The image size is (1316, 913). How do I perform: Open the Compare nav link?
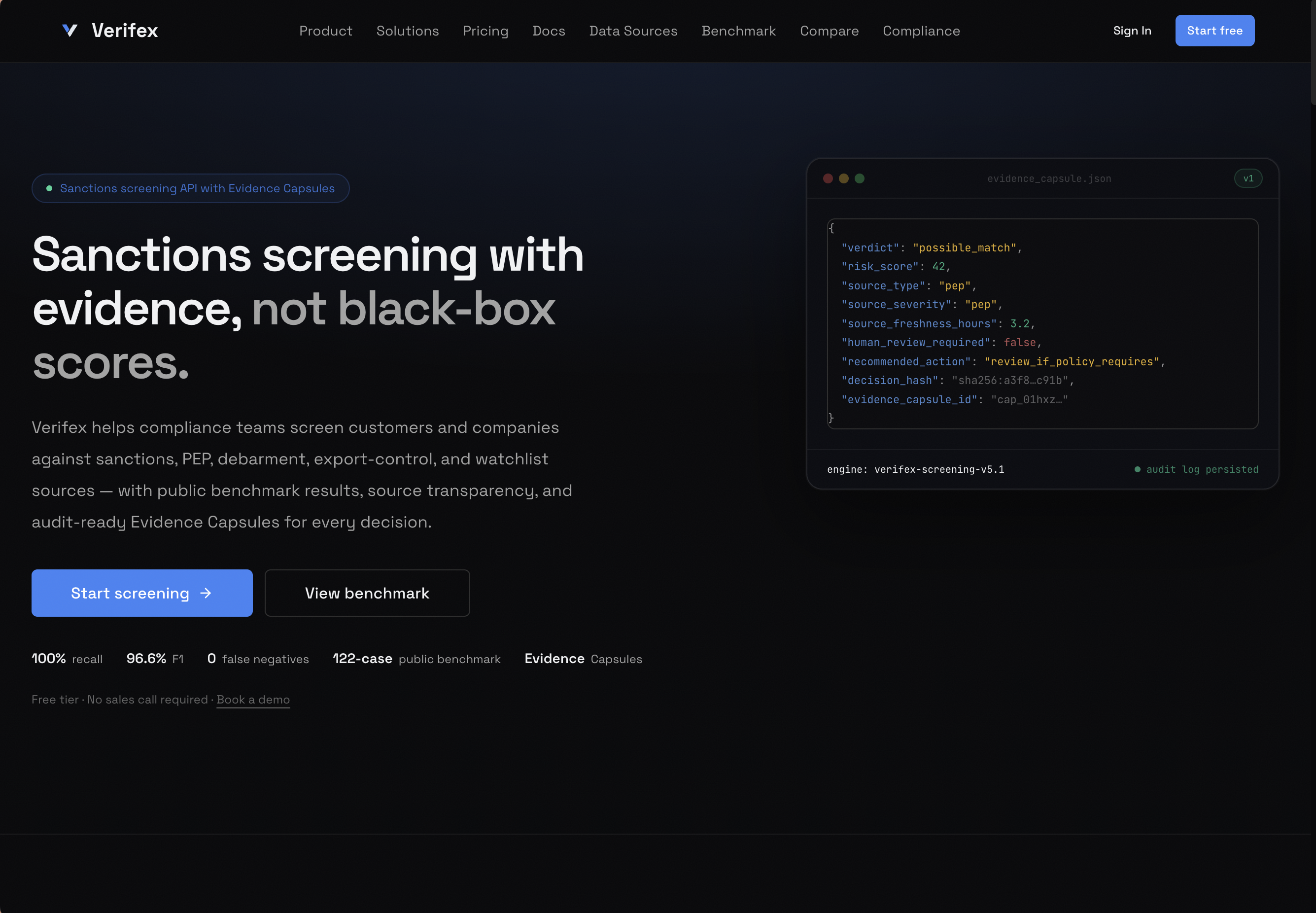pos(830,31)
